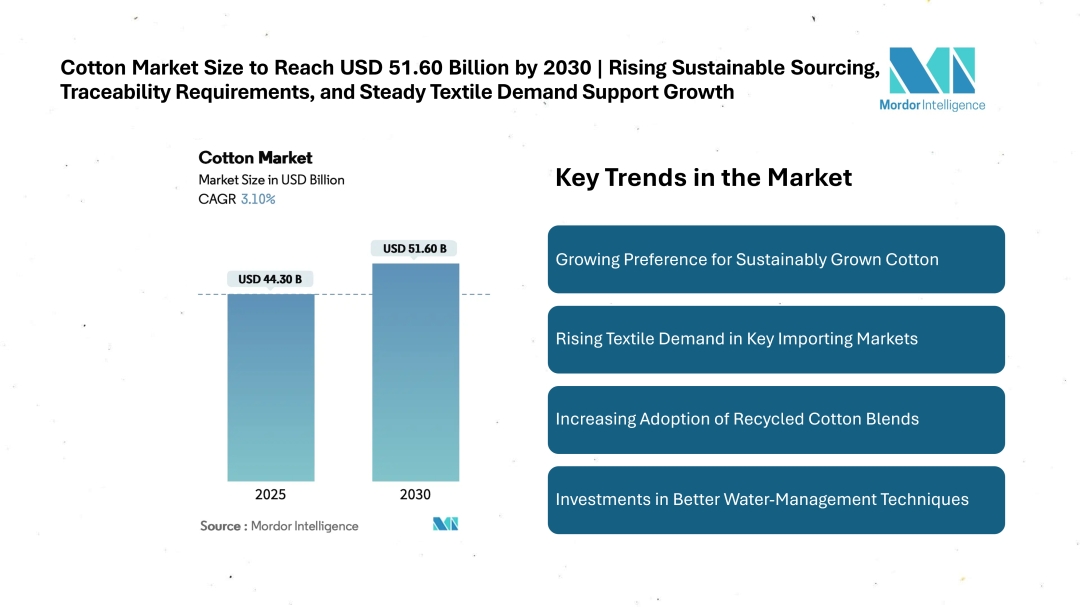
Task: Click the Source: Mordor Intelligence link
Action: 279,525
